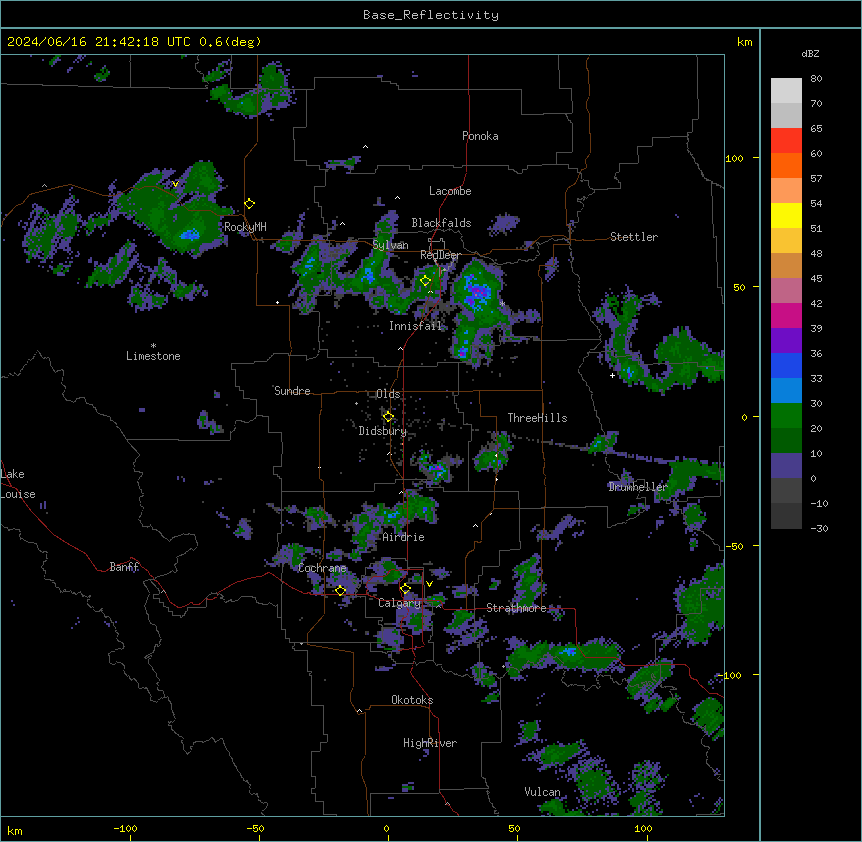This screenshot has width=862, height=842.
Task: Click the Cochrane town label
Action: (322, 568)
